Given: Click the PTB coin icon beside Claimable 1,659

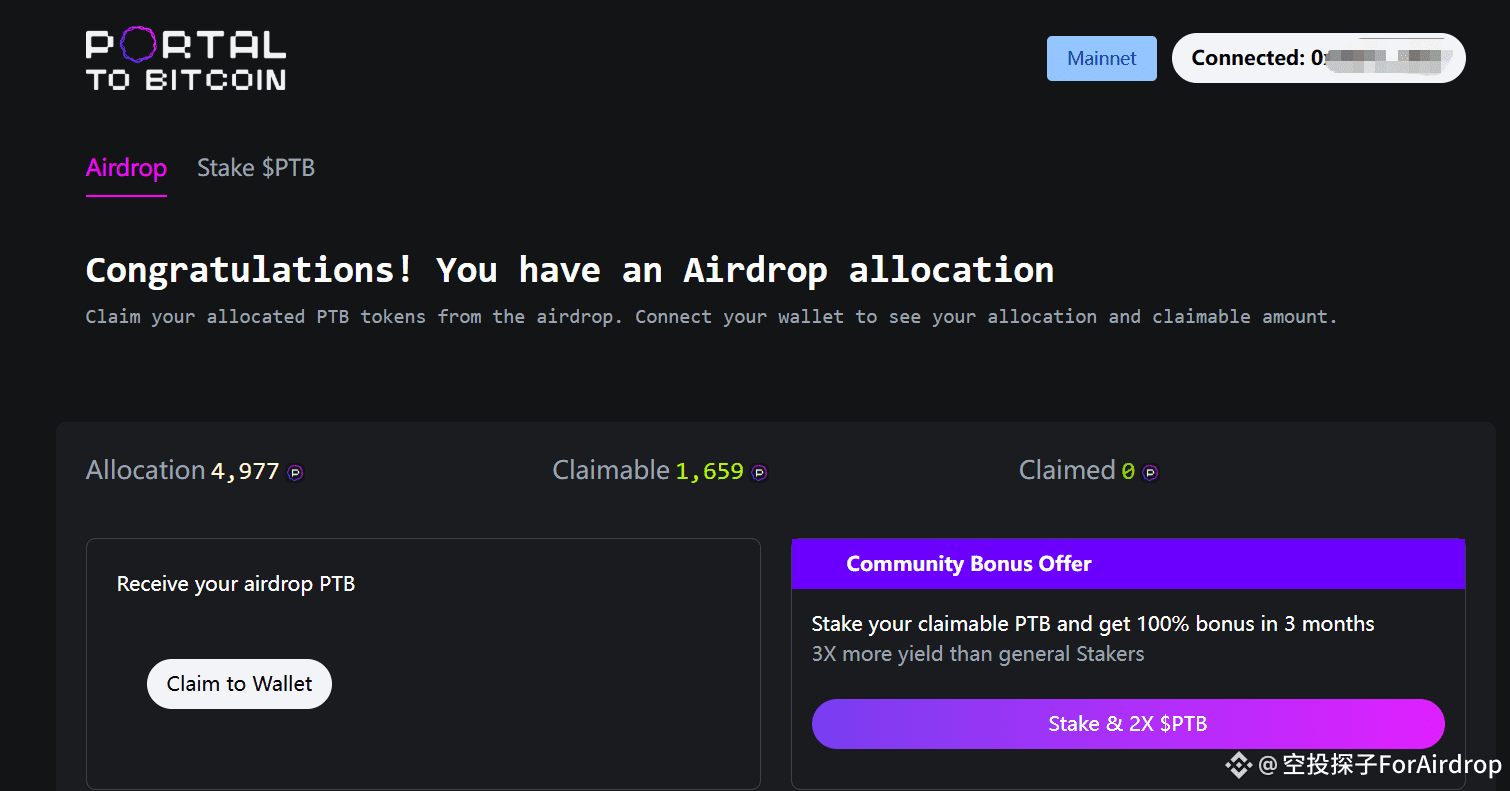Looking at the screenshot, I should (x=759, y=472).
